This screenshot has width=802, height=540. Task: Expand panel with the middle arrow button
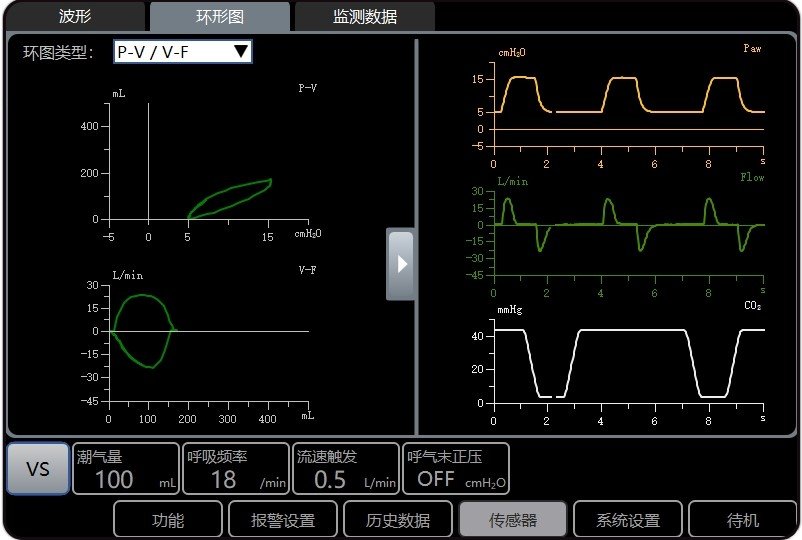(x=401, y=264)
